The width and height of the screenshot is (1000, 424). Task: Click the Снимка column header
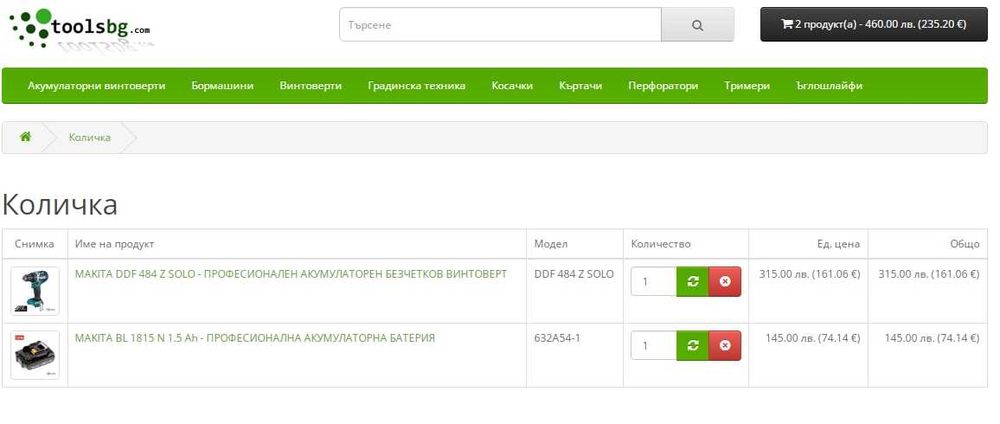[x=34, y=244]
